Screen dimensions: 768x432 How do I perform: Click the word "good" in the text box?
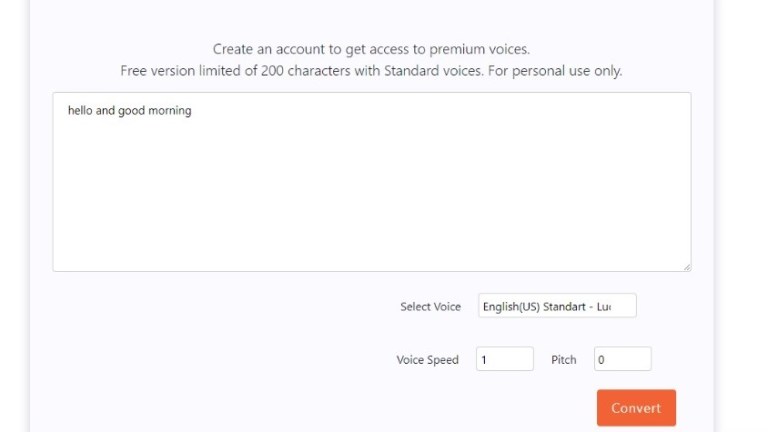[x=131, y=111]
